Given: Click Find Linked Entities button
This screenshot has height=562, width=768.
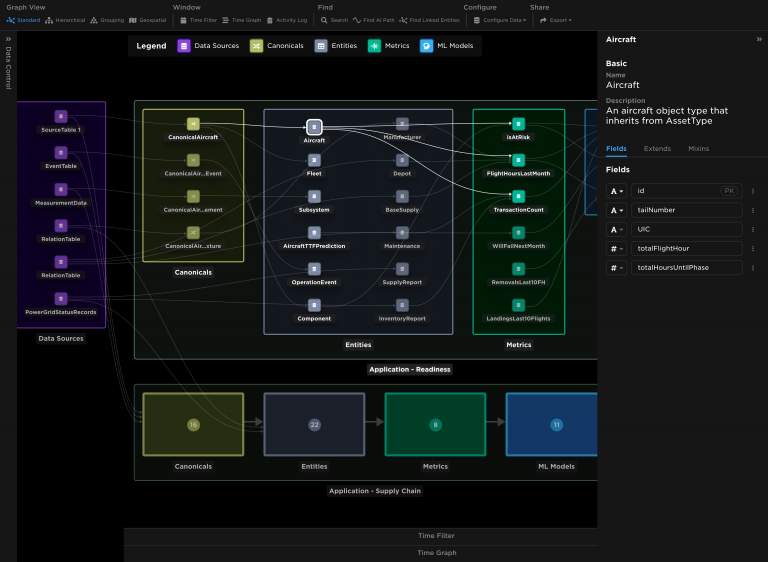Looking at the screenshot, I should 430,20.
